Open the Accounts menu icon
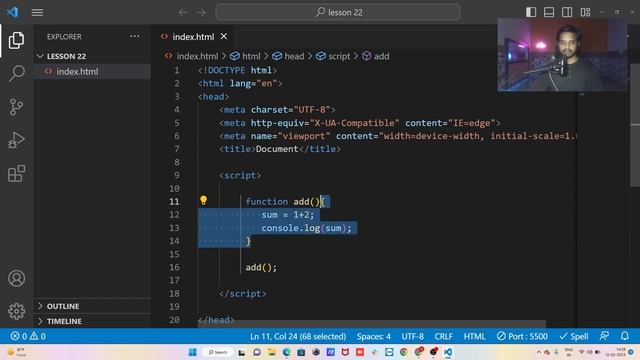Viewport: 640px width, 360px height. 16,278
